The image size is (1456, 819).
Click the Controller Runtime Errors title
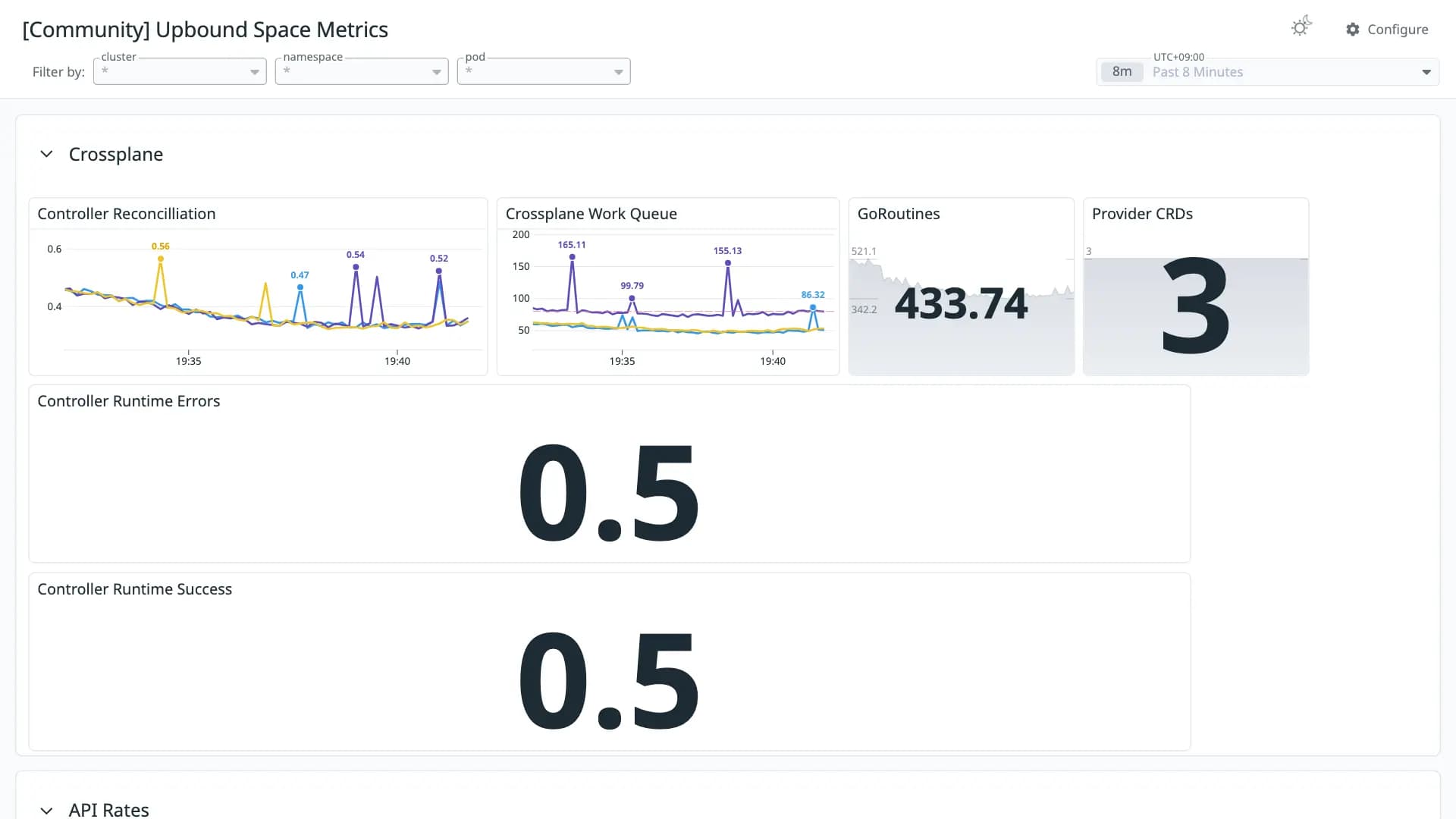[x=129, y=401]
